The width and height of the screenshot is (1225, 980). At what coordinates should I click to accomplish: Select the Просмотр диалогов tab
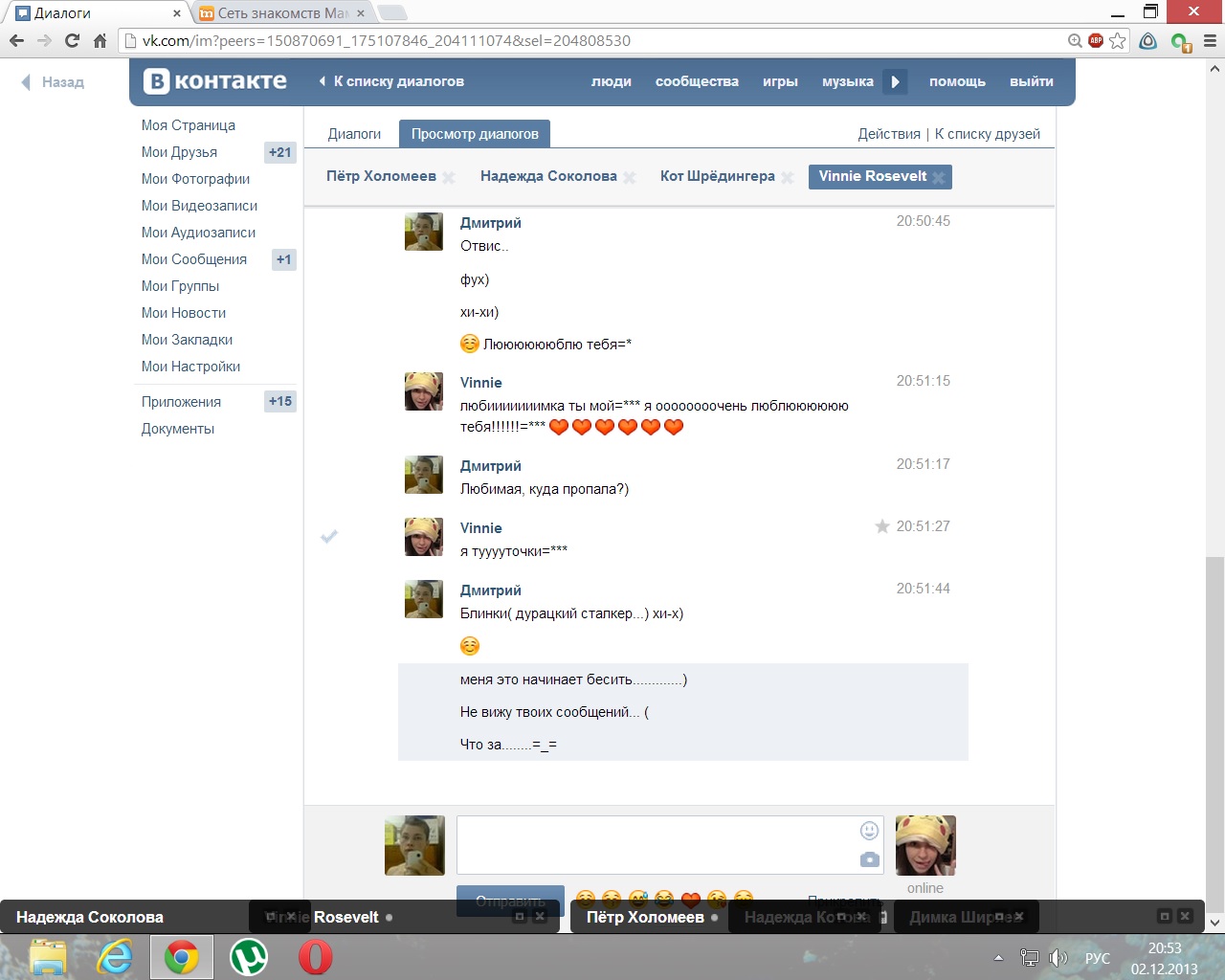point(475,134)
